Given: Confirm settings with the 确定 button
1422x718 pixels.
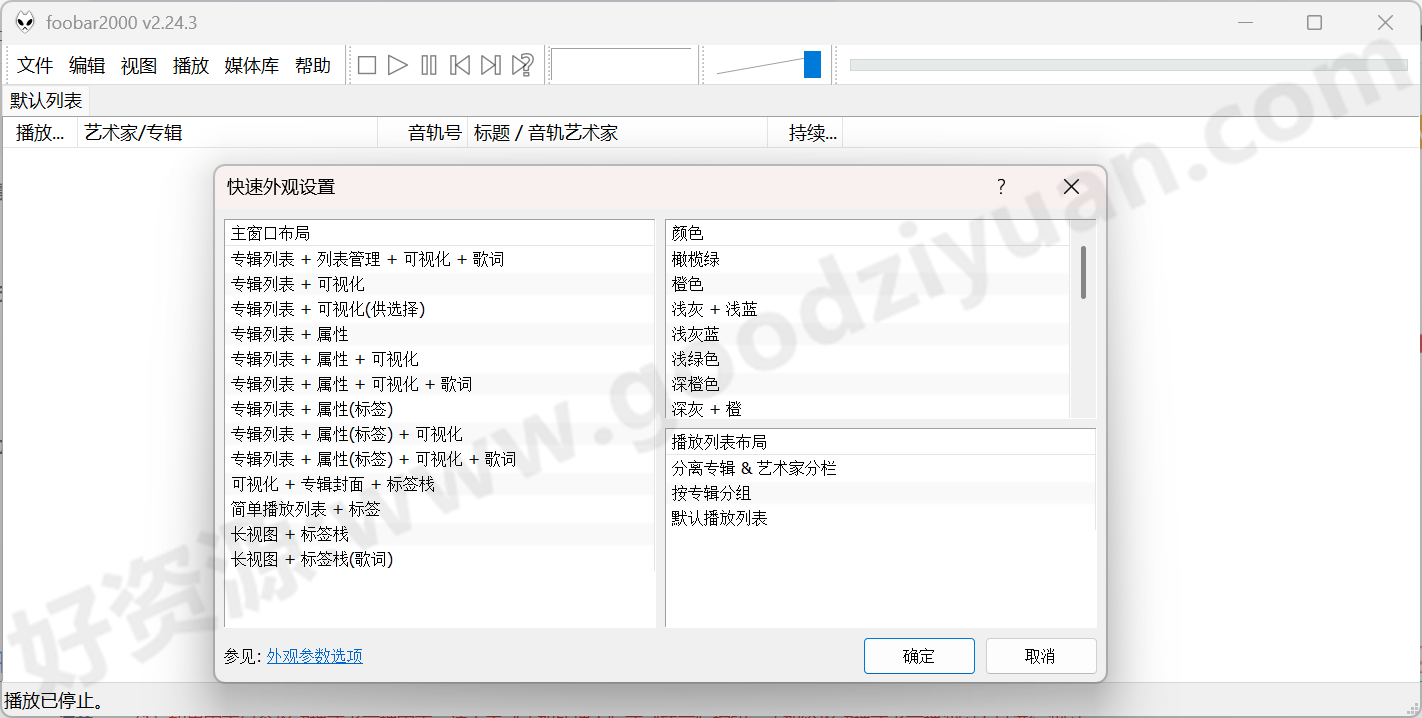Looking at the screenshot, I should point(918,655).
